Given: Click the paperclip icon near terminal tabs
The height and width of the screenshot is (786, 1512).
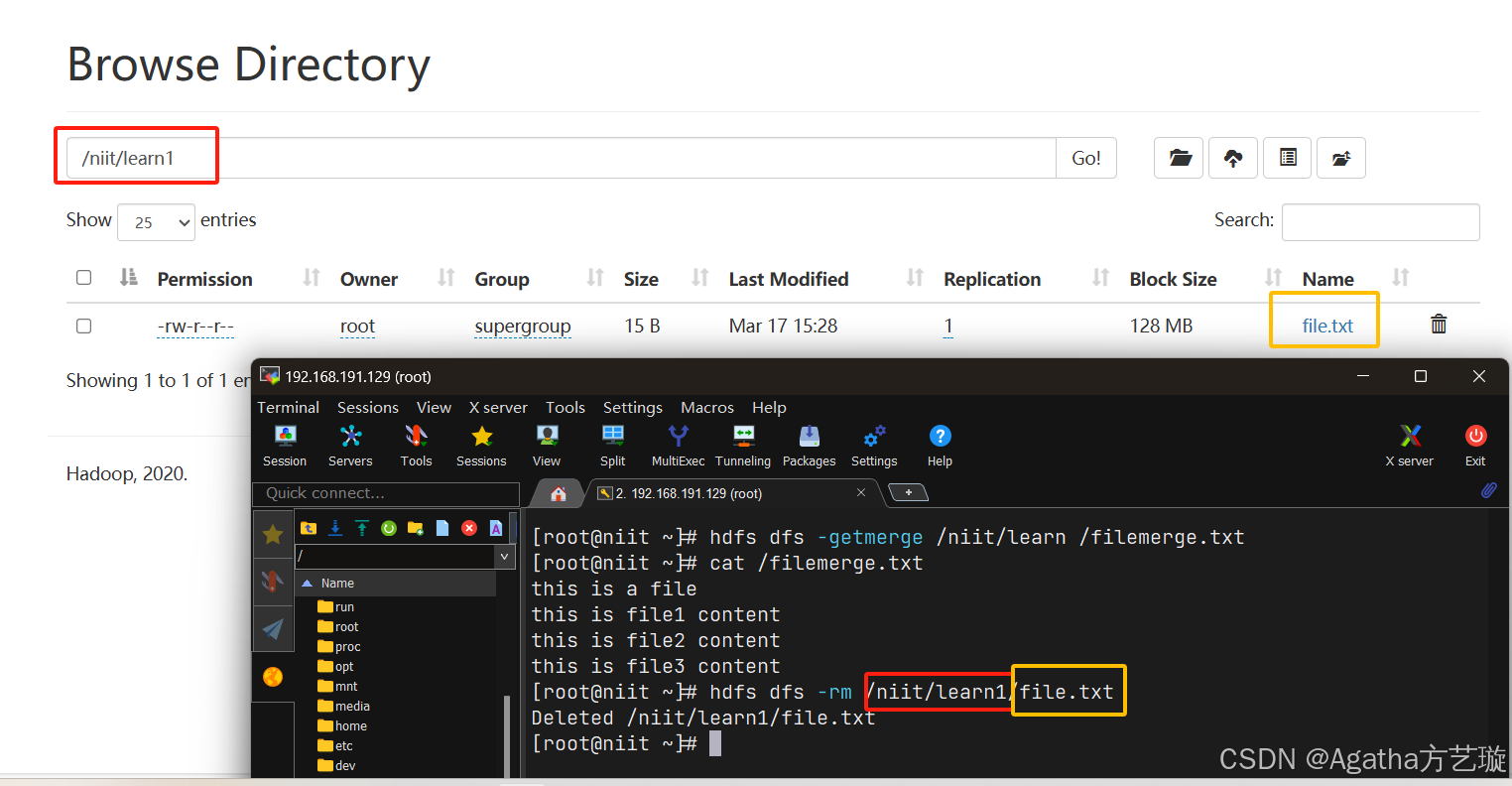Looking at the screenshot, I should (x=1489, y=490).
